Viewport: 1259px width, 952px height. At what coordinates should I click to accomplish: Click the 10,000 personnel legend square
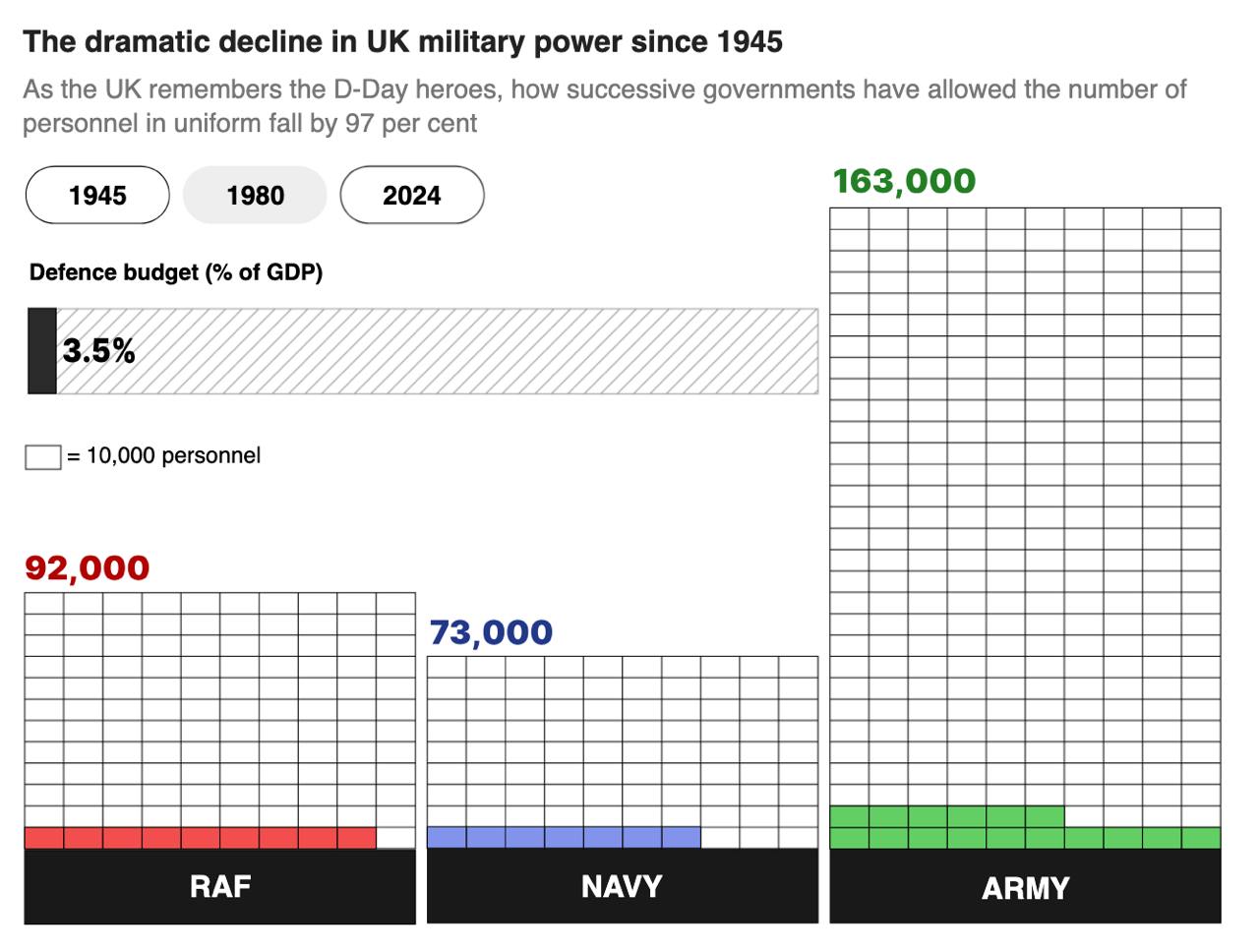[42, 457]
